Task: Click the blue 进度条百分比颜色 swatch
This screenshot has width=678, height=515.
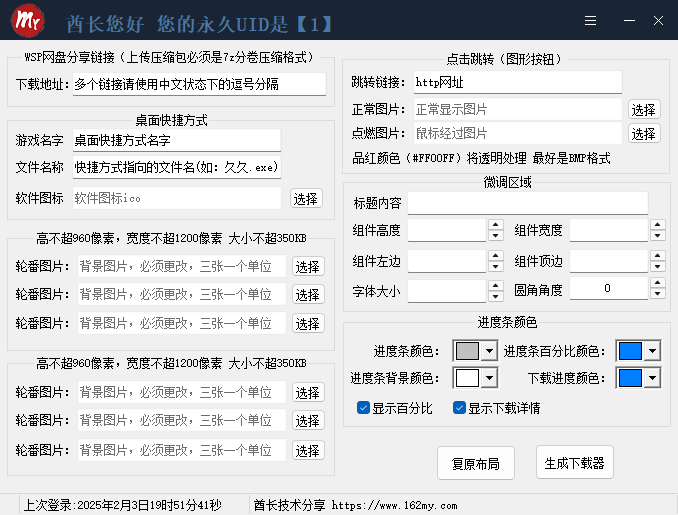Action: point(630,351)
